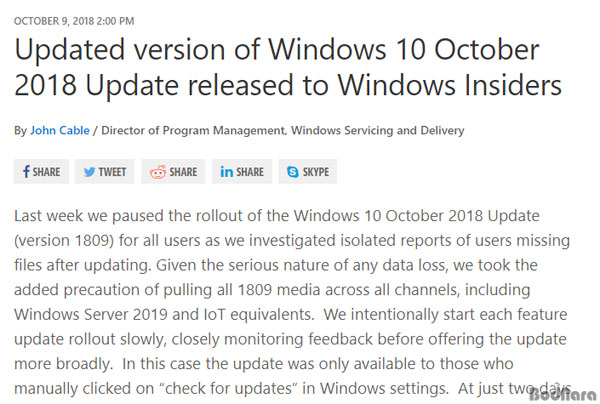The height and width of the screenshot is (404, 600).
Task: Click the October 9, 2018 date stamp
Action: 74,21
